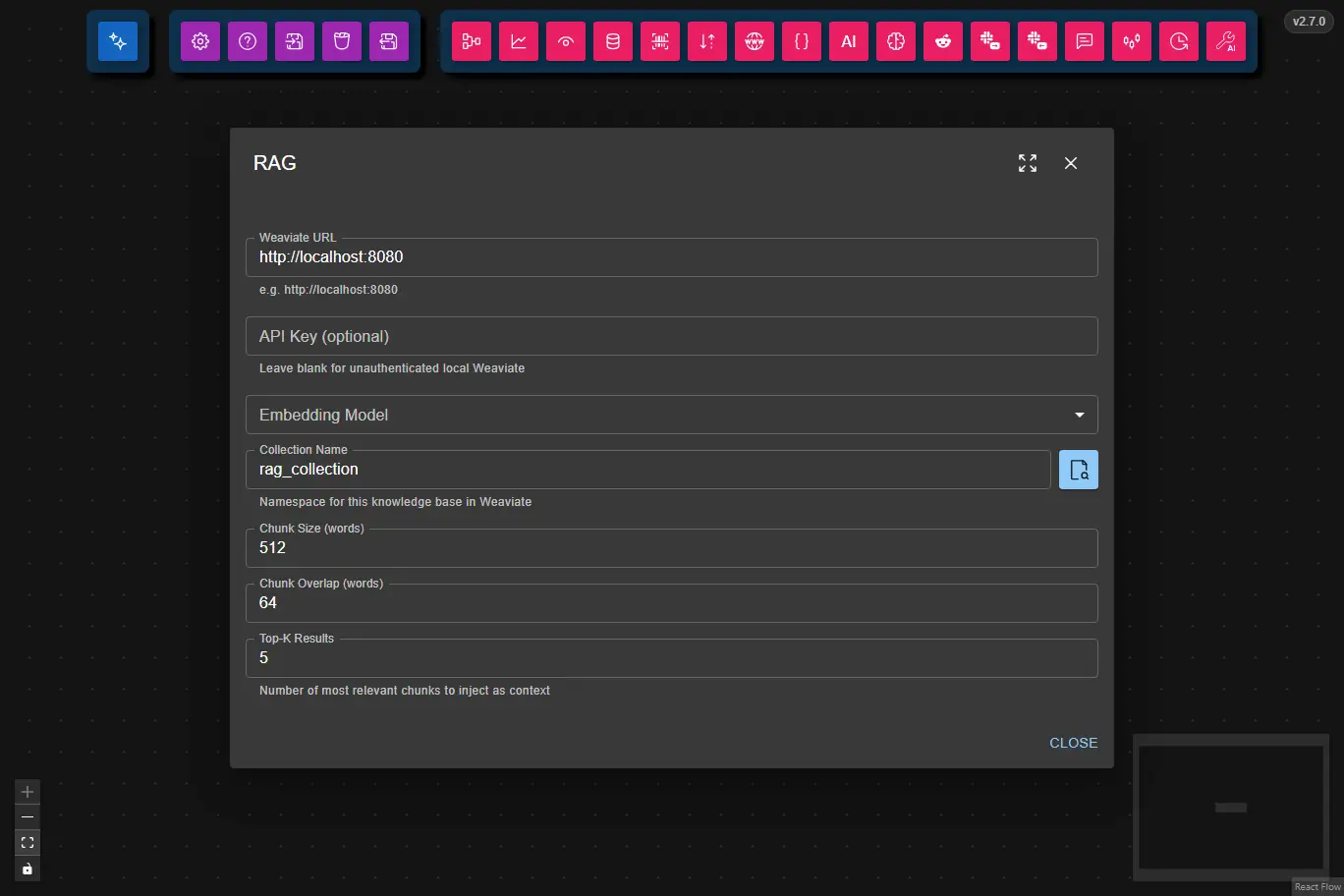Click the Collection Name input field
This screenshot has width=1344, height=896.
[x=648, y=470]
